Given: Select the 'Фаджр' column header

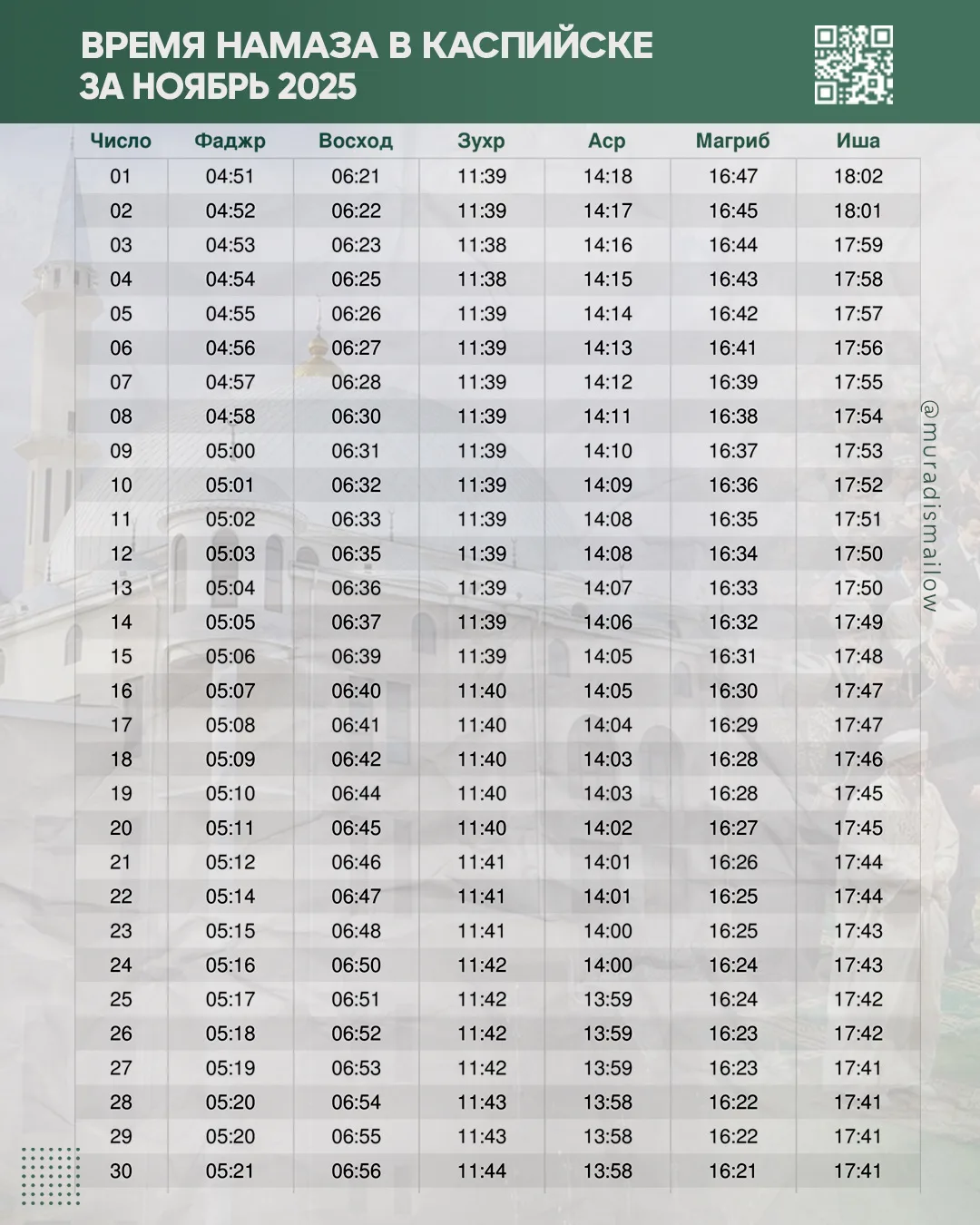Looking at the screenshot, I should point(230,142).
